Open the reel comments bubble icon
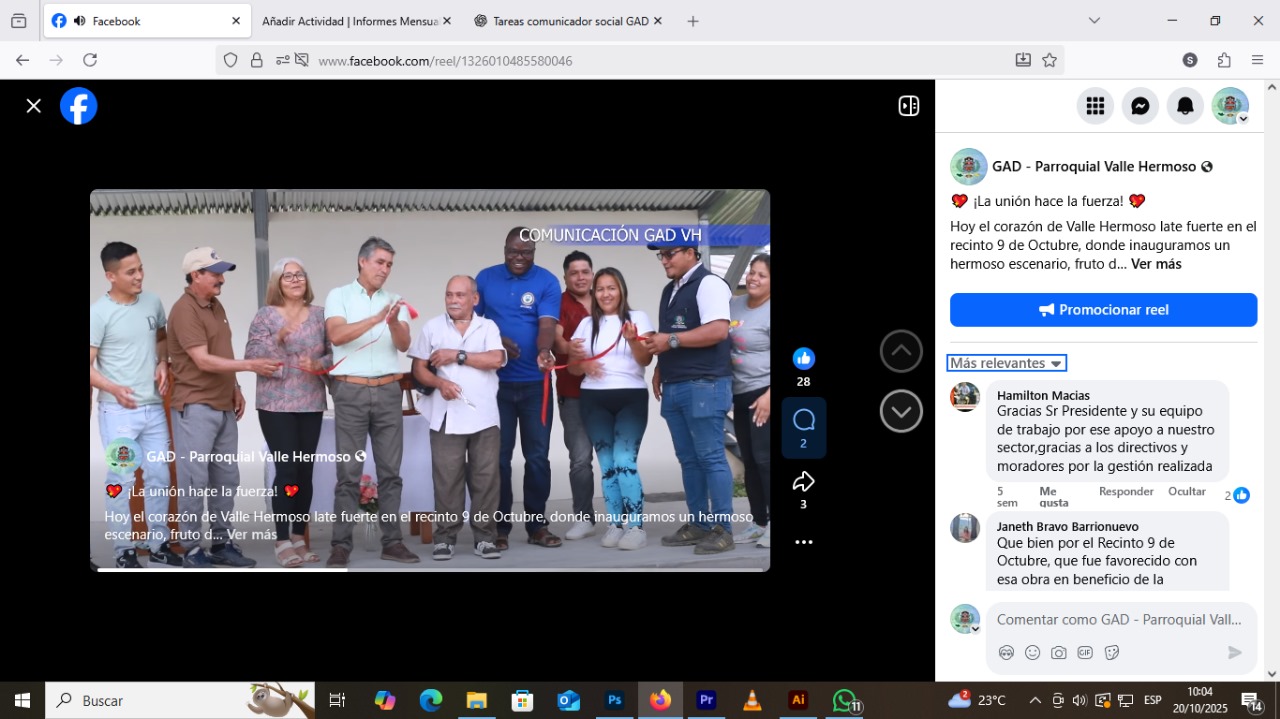This screenshot has width=1280, height=719. (x=803, y=420)
